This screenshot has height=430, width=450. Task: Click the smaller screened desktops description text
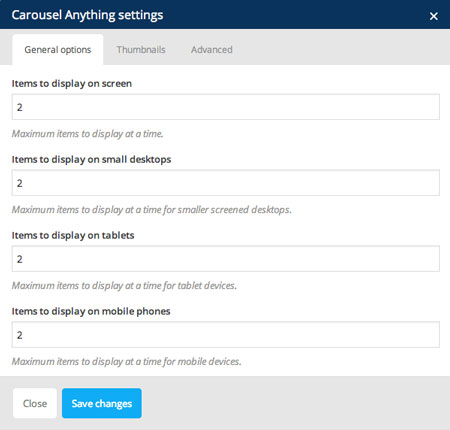152,210
